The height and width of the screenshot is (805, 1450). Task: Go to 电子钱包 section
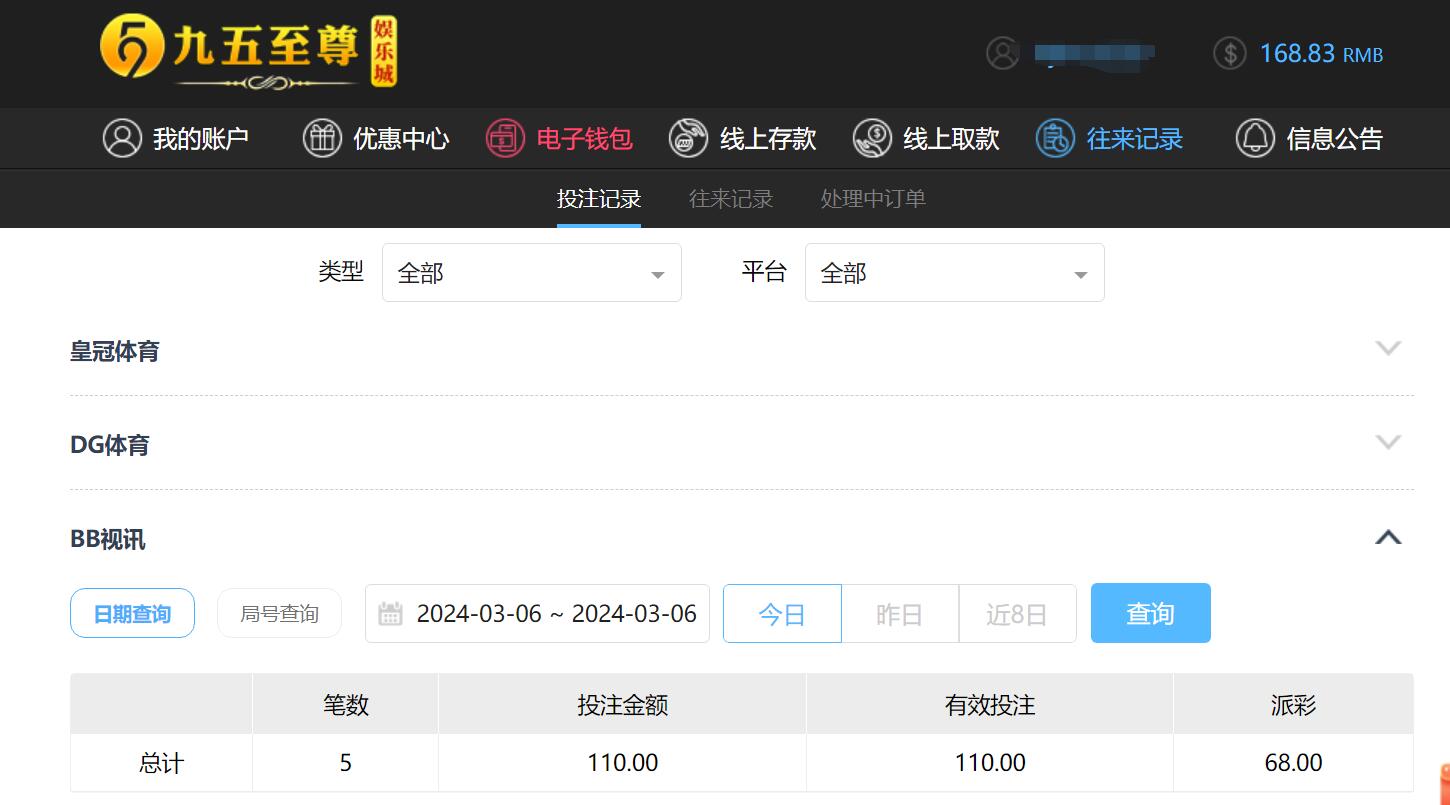tap(559, 138)
